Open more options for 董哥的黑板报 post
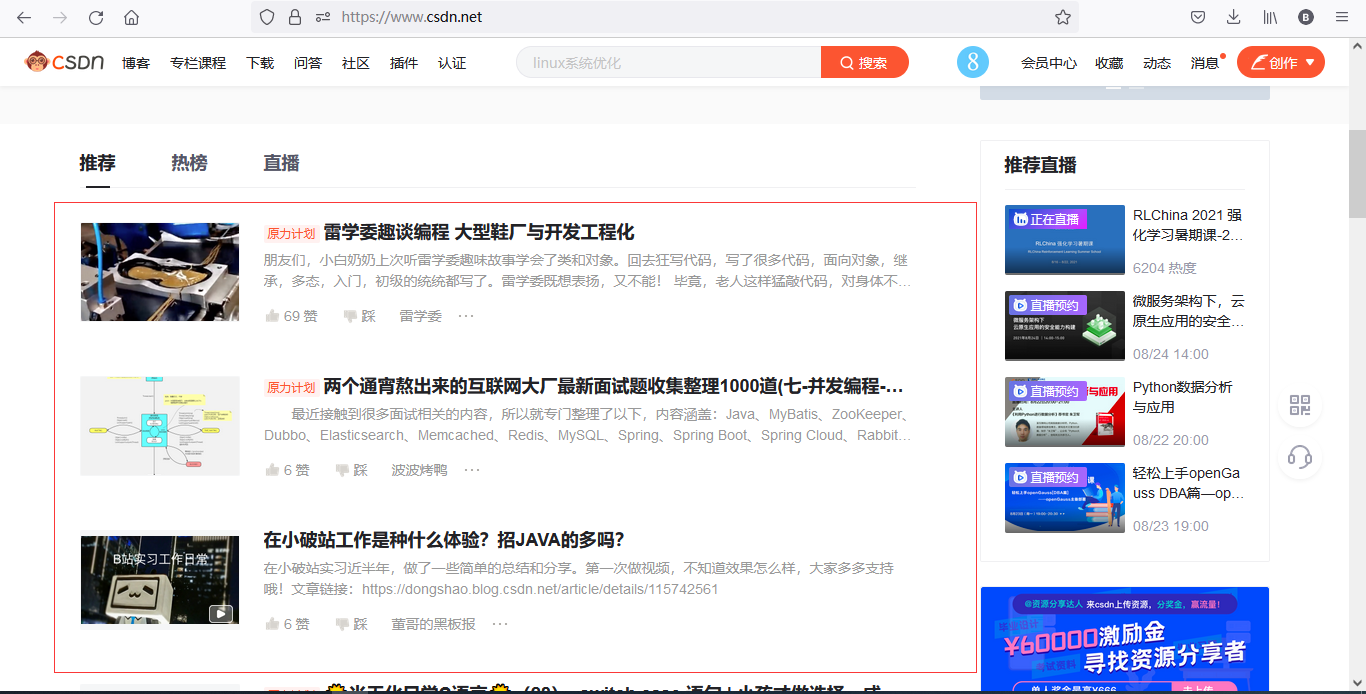Screen dimensions: 1366x694 pos(500,624)
